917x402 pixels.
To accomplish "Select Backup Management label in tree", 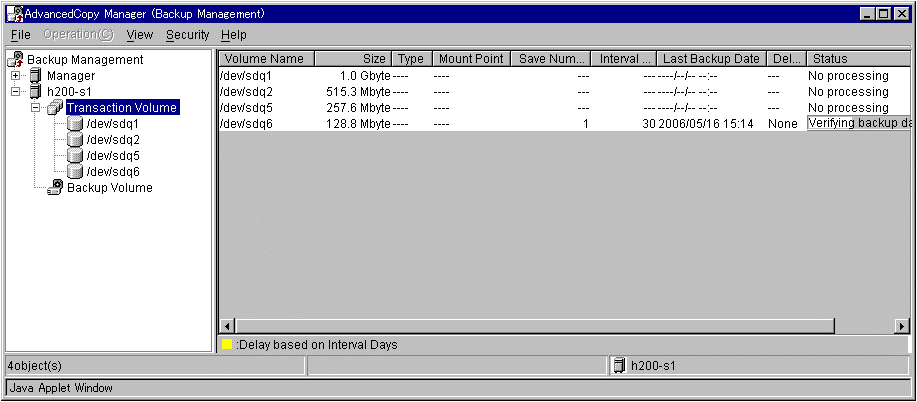I will tap(85, 60).
